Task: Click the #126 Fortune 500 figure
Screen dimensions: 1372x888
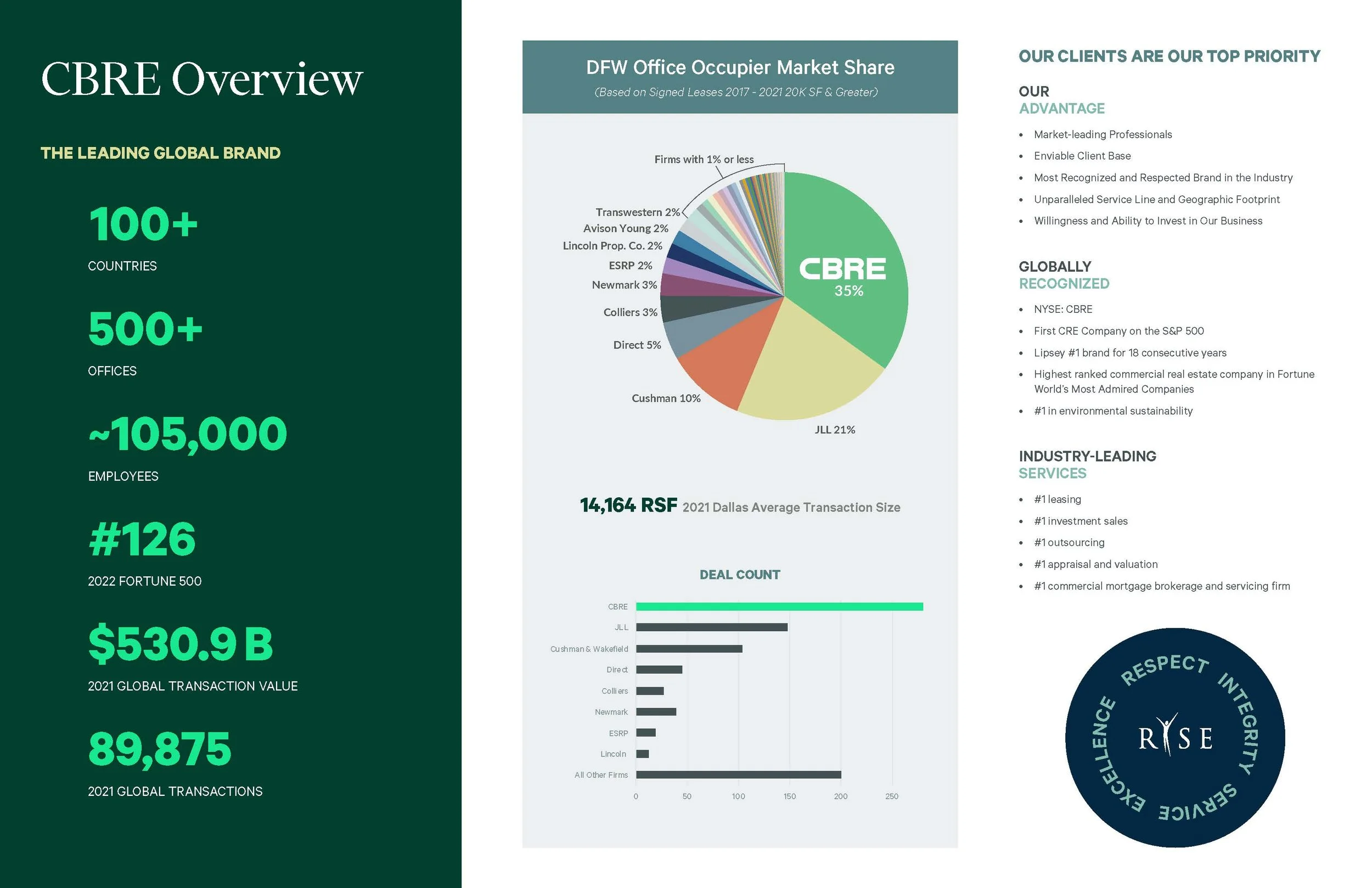Action: click(142, 539)
